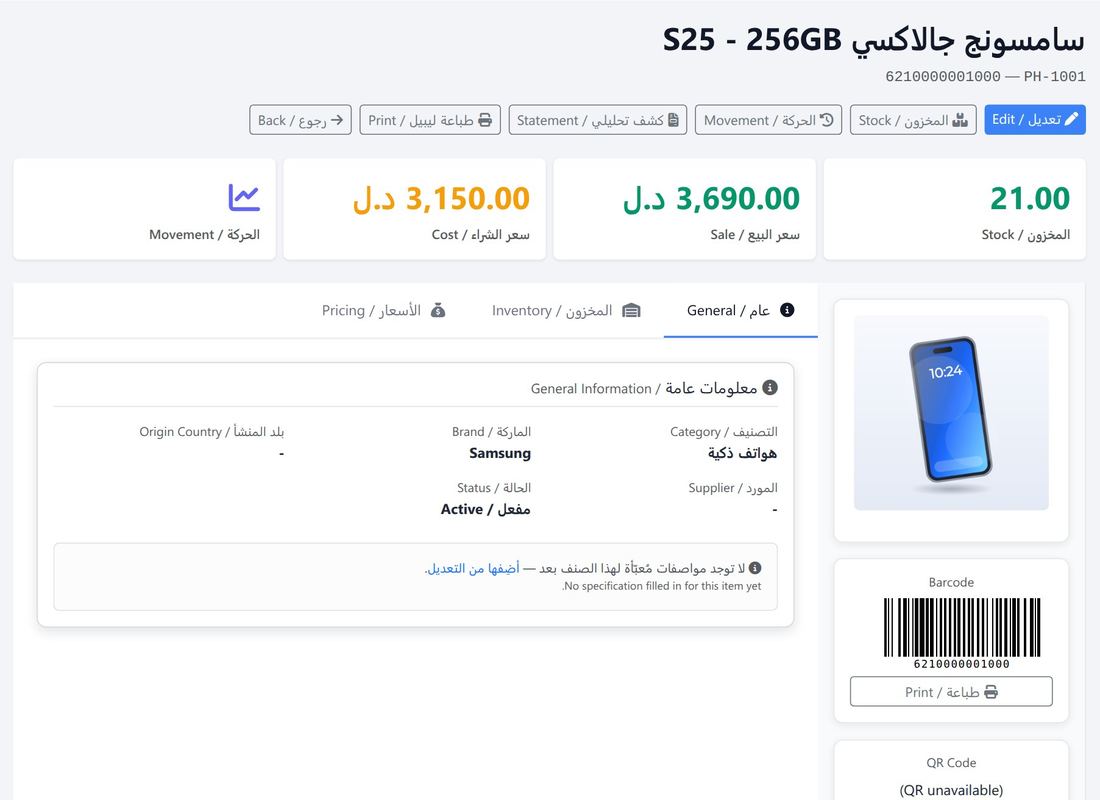The width and height of the screenshot is (1100, 800).
Task: Click printer icon on barcode Print button
Action: pyautogui.click(x=991, y=692)
